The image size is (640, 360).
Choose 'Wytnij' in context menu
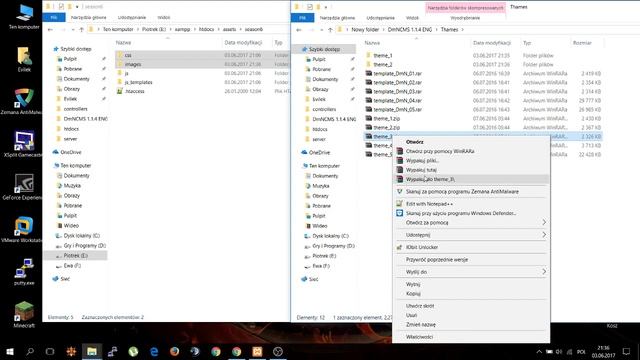[471, 284]
